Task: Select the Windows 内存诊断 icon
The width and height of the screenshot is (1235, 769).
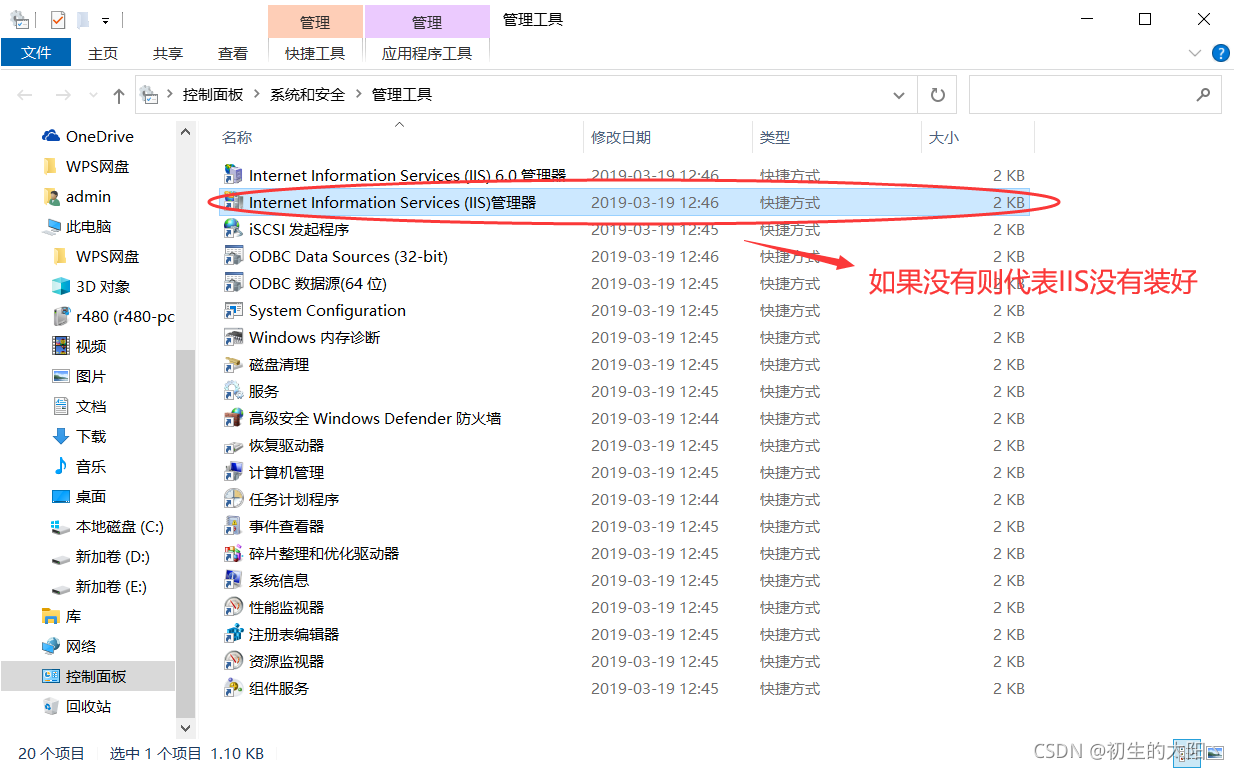Action: (233, 337)
